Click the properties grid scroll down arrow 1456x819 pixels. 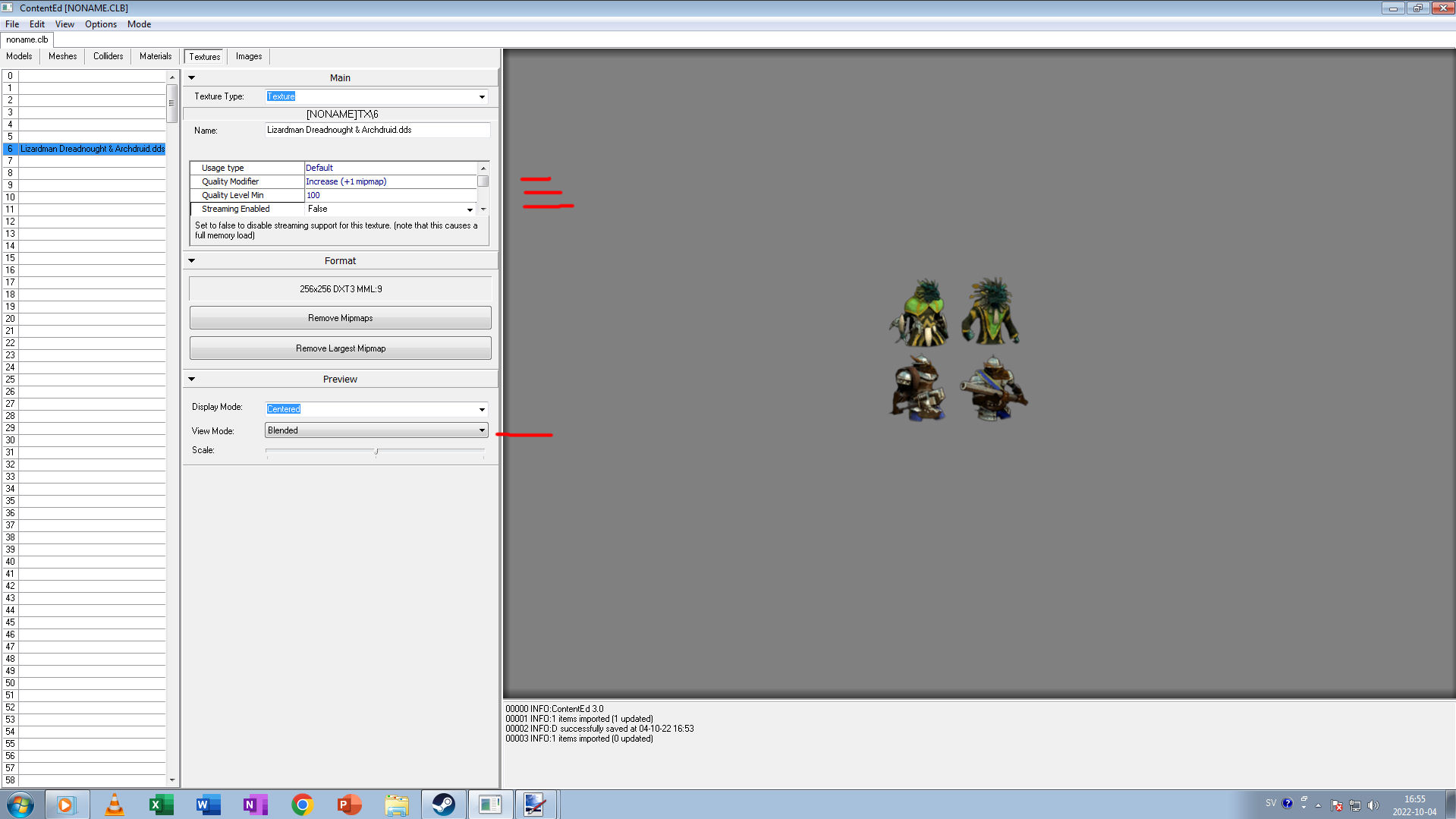tap(483, 209)
